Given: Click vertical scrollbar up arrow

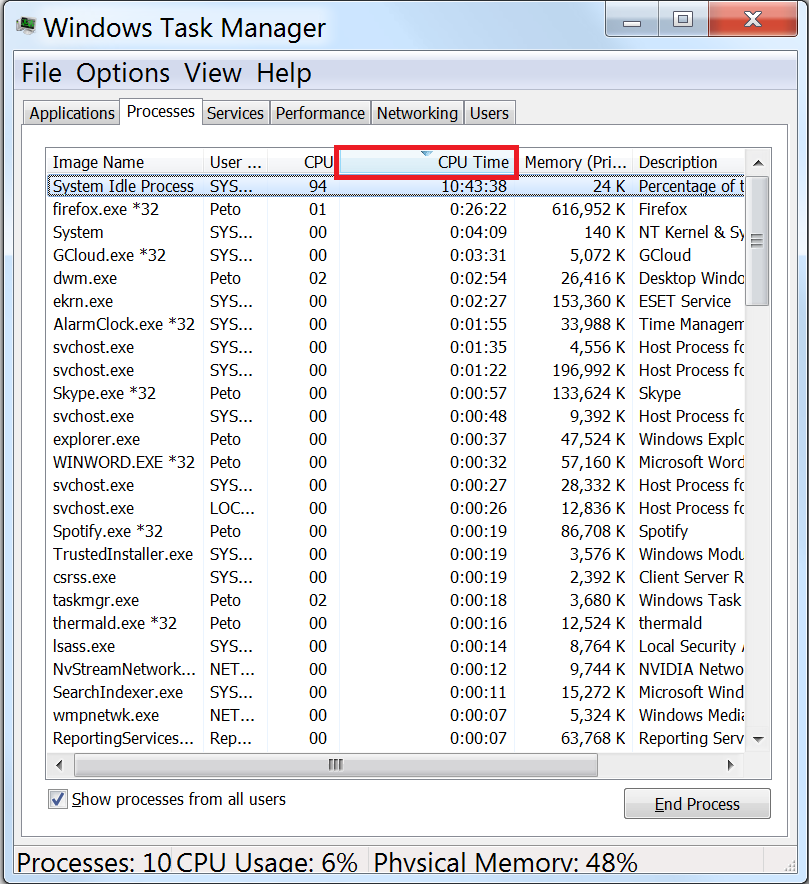Looking at the screenshot, I should point(758,163).
